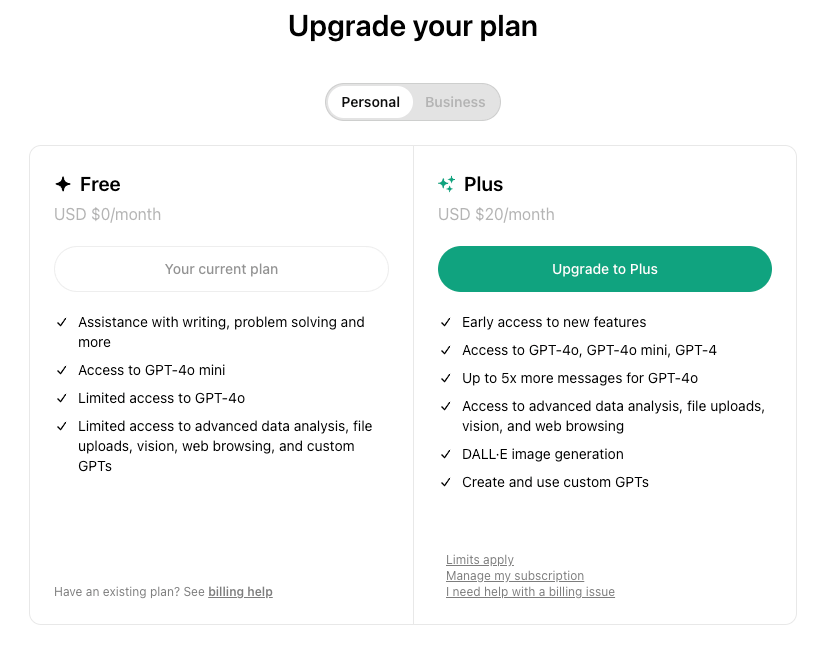The height and width of the screenshot is (646, 830).
Task: Click the "Your current plan" button
Action: [221, 269]
